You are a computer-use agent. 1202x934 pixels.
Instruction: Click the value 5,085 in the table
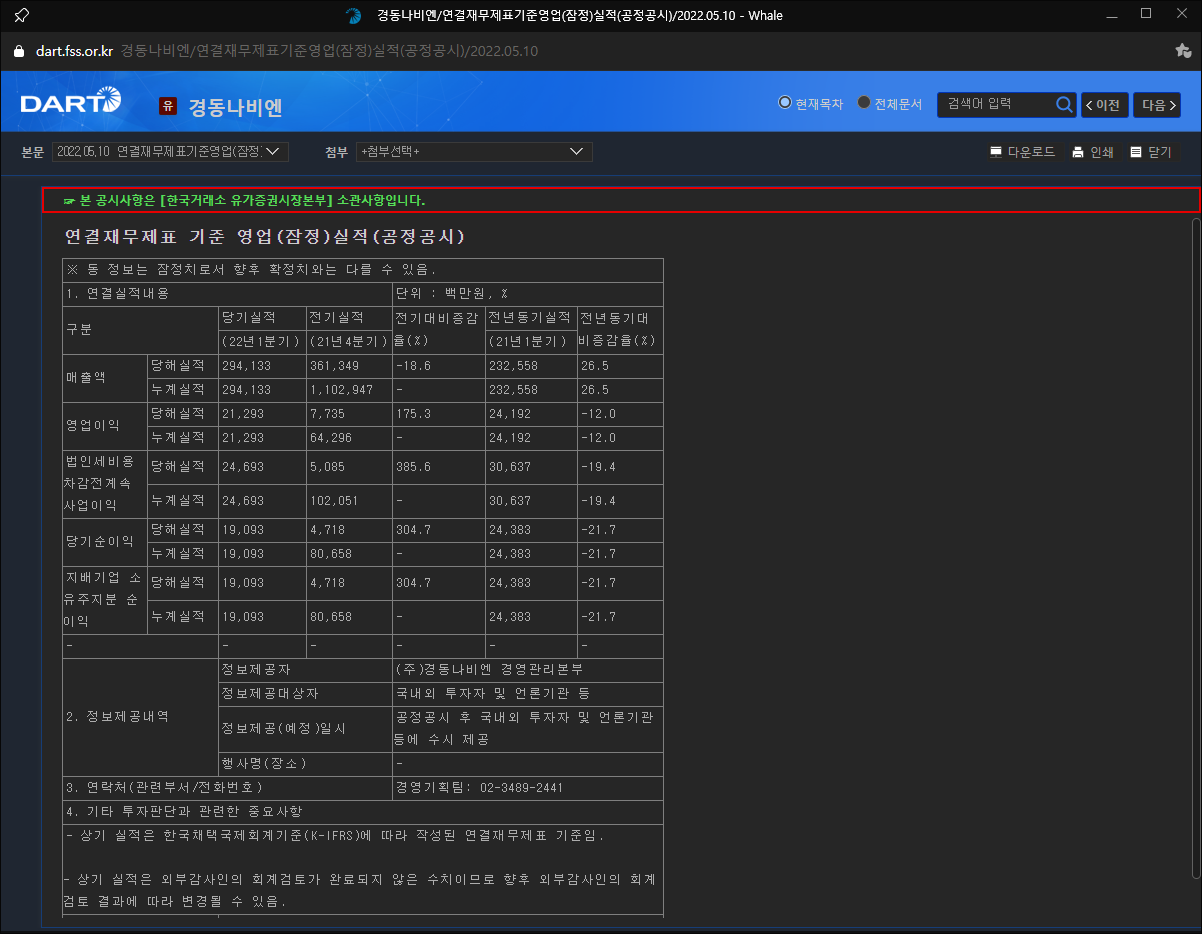click(327, 467)
